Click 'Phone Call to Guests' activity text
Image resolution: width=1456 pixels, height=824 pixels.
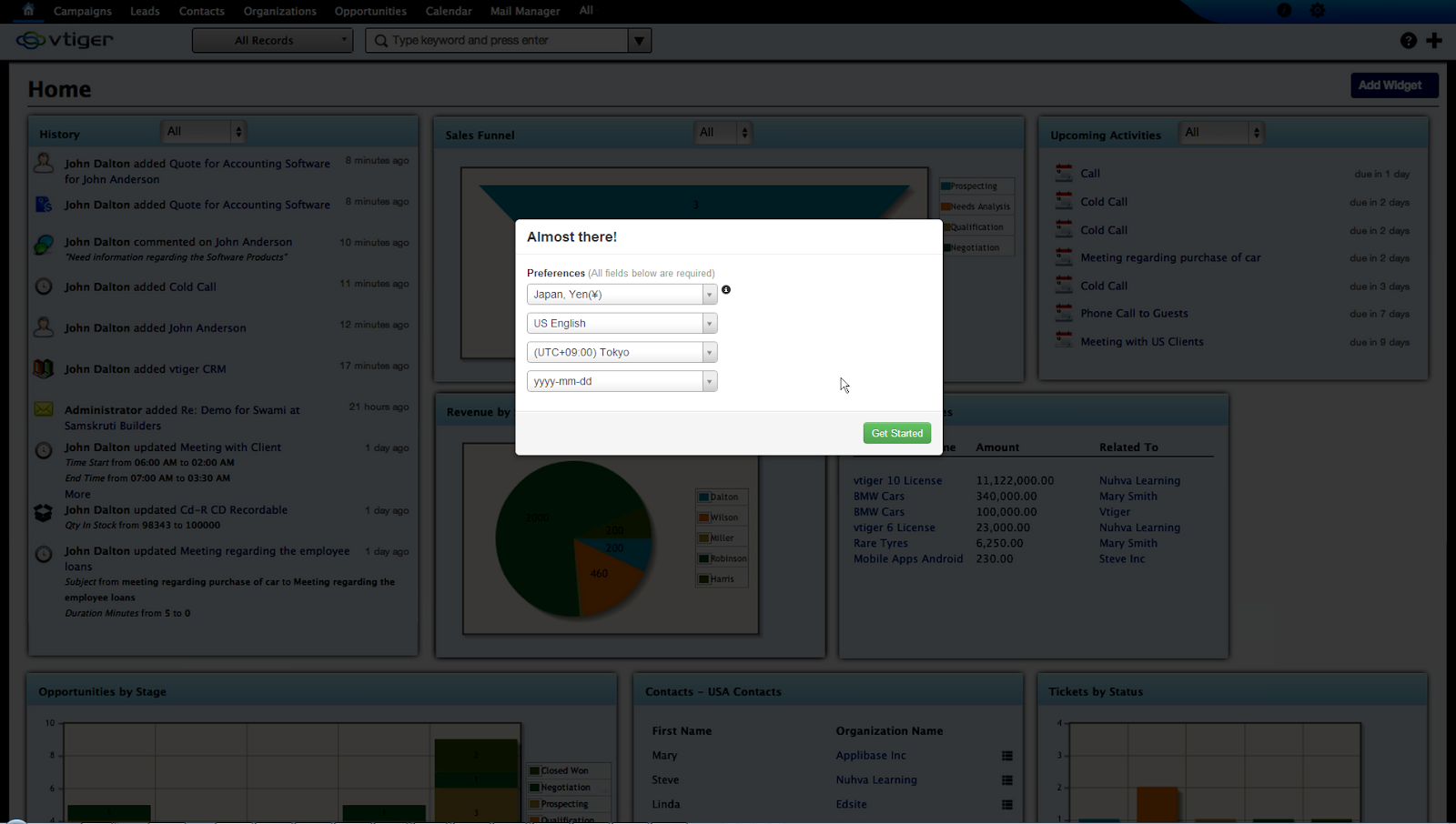1134,313
